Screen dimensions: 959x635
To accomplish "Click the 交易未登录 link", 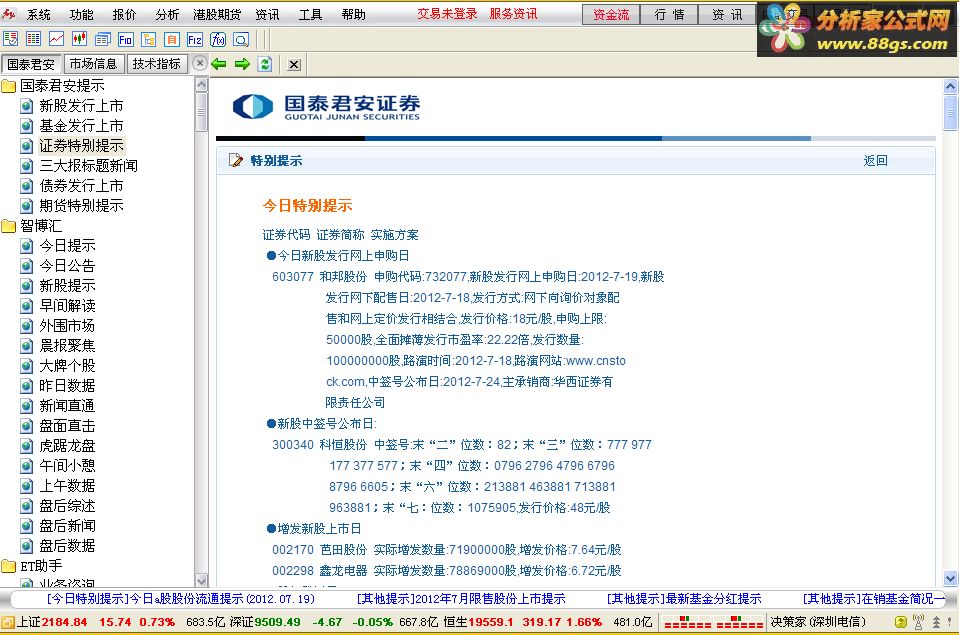I will 447,13.
